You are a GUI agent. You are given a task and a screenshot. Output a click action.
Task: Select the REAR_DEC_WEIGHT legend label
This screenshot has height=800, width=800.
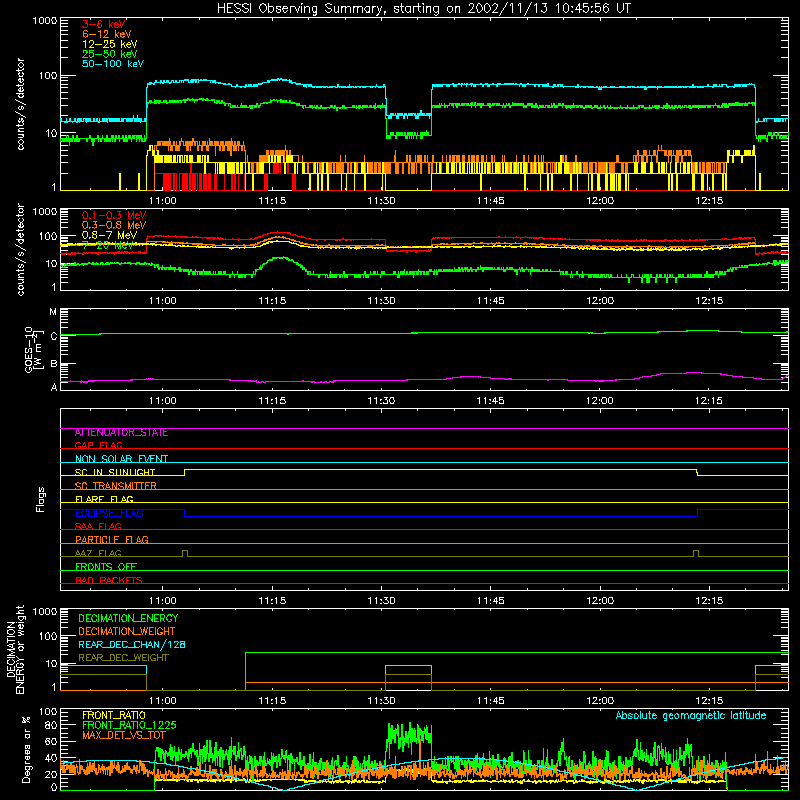(x=123, y=658)
